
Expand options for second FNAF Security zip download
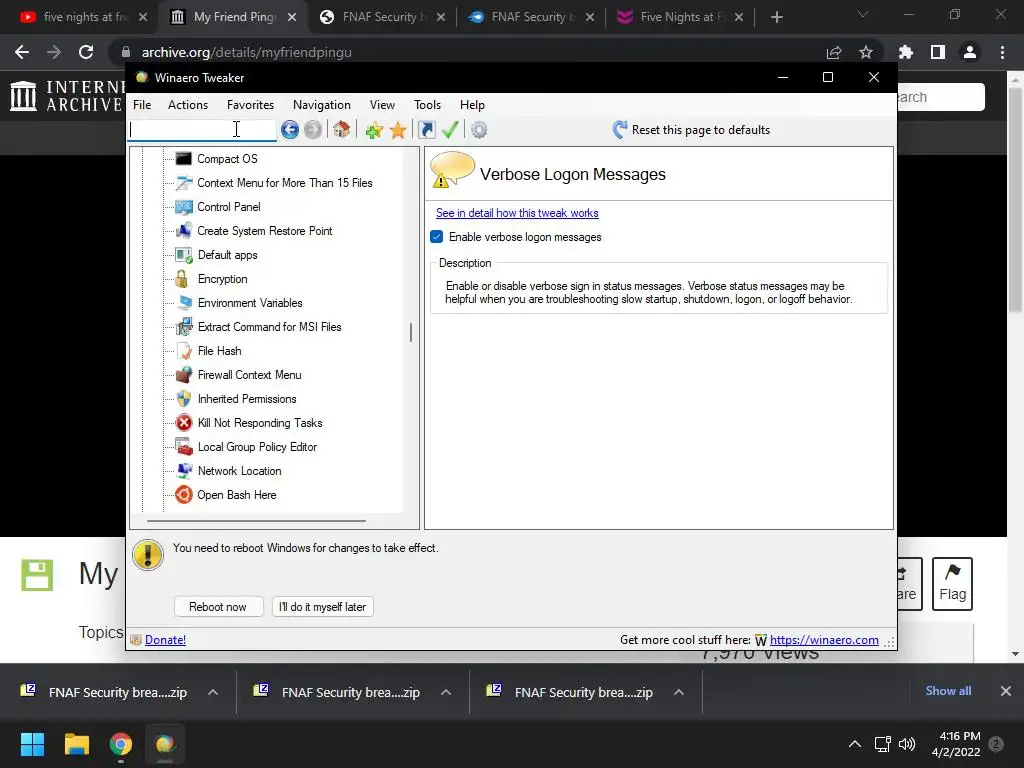[446, 692]
